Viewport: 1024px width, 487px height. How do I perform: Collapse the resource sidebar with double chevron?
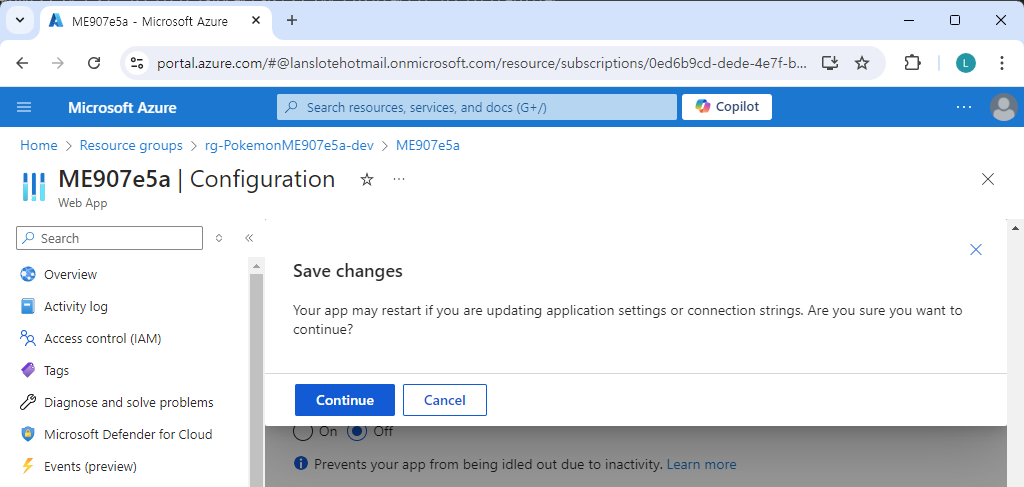pyautogui.click(x=249, y=238)
